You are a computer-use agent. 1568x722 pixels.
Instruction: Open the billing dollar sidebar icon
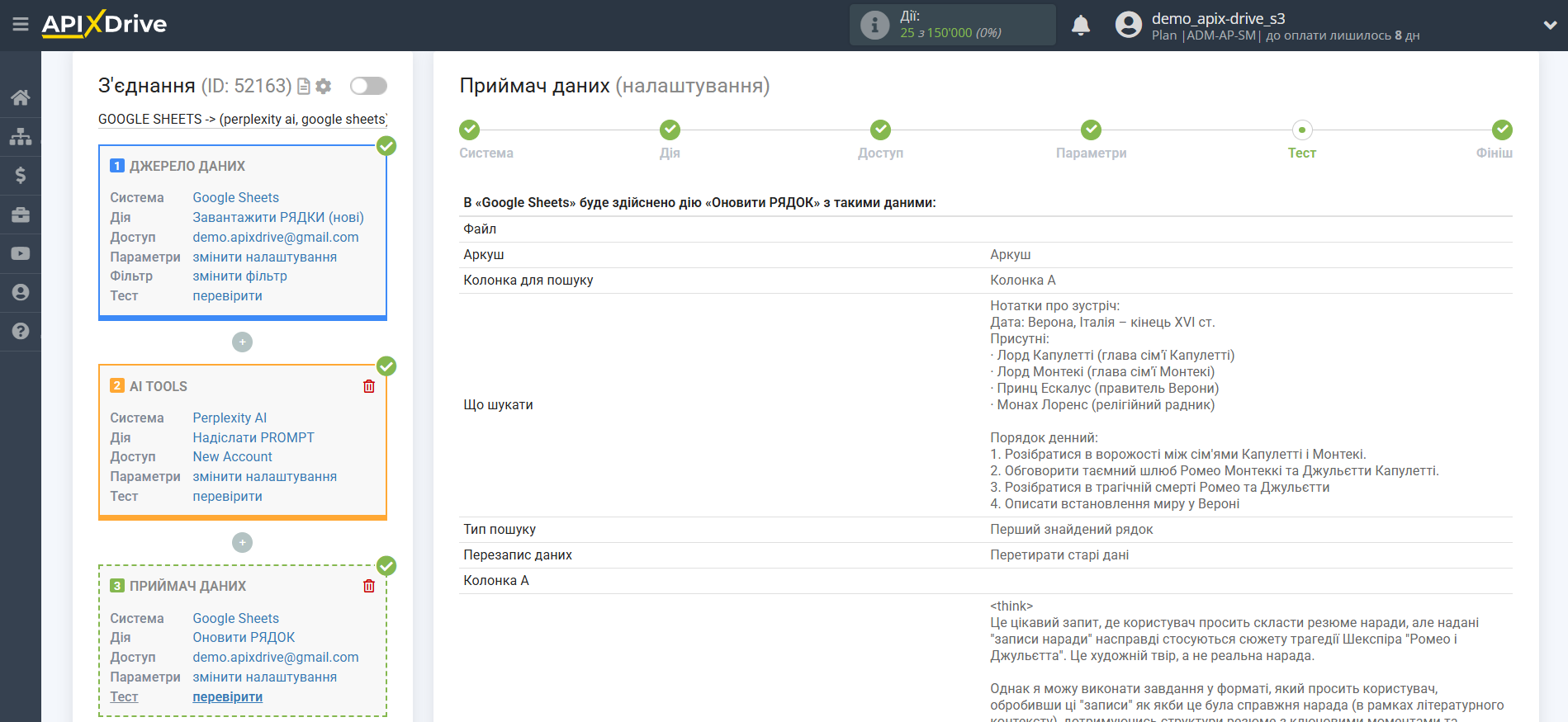click(21, 175)
